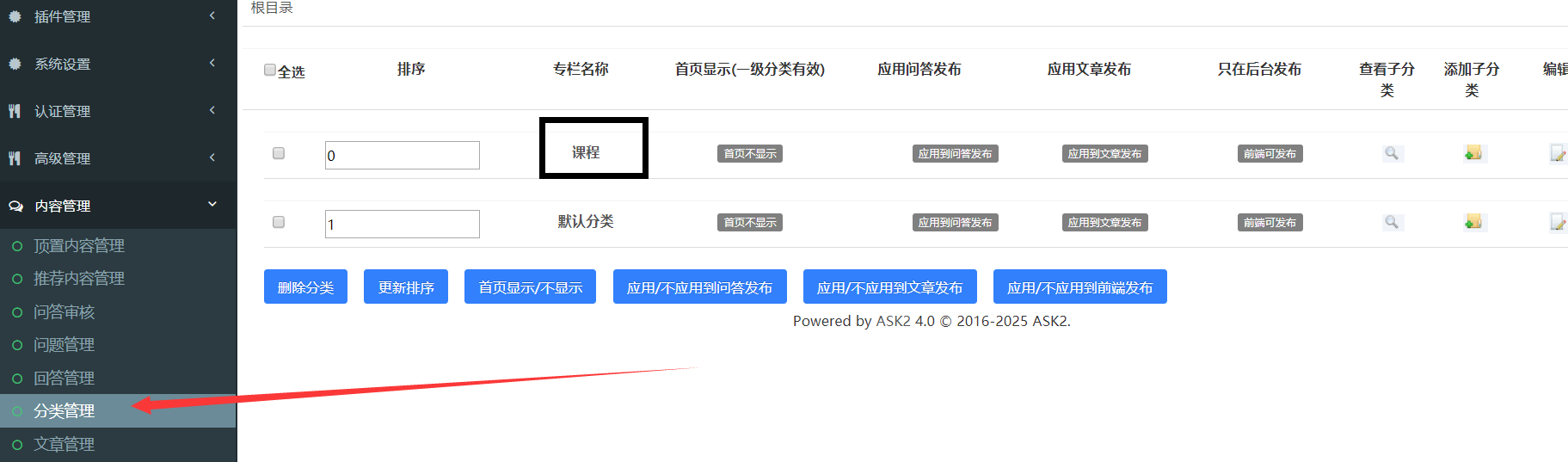Edit the 默认分类 category
Screen dimensions: 1568x462
coord(1557,222)
